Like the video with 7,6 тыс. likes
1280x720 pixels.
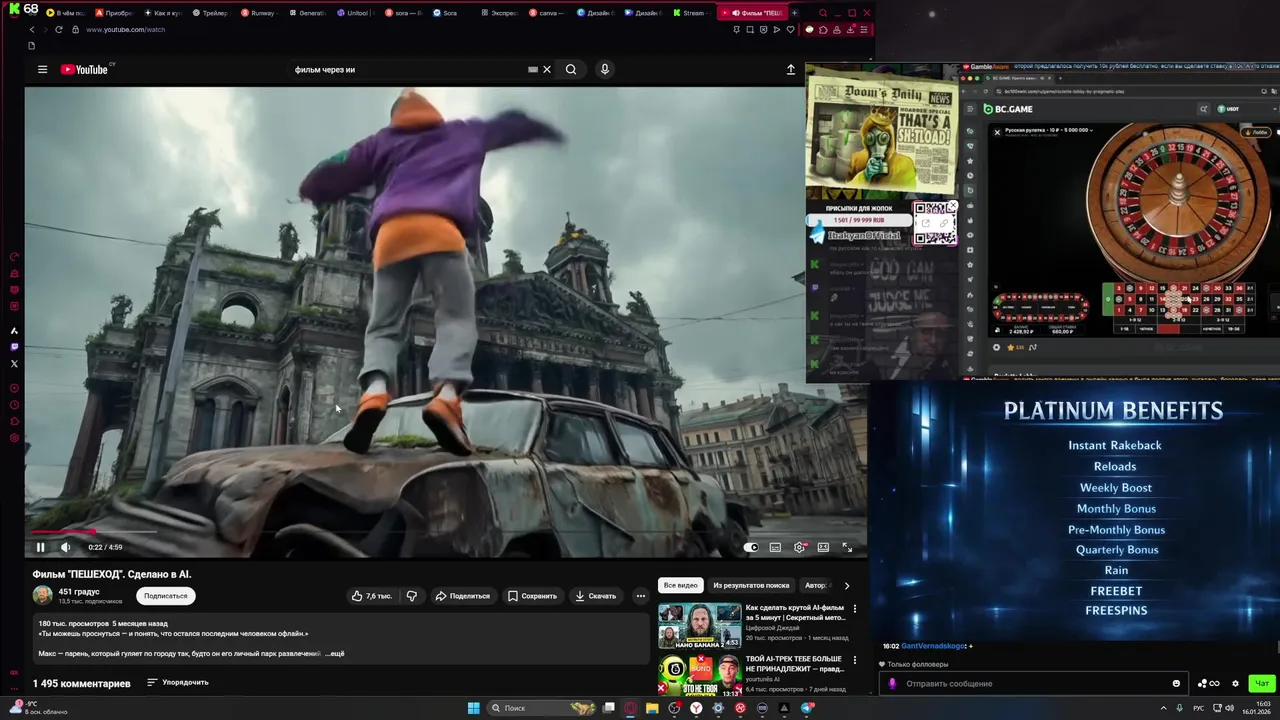coord(371,596)
